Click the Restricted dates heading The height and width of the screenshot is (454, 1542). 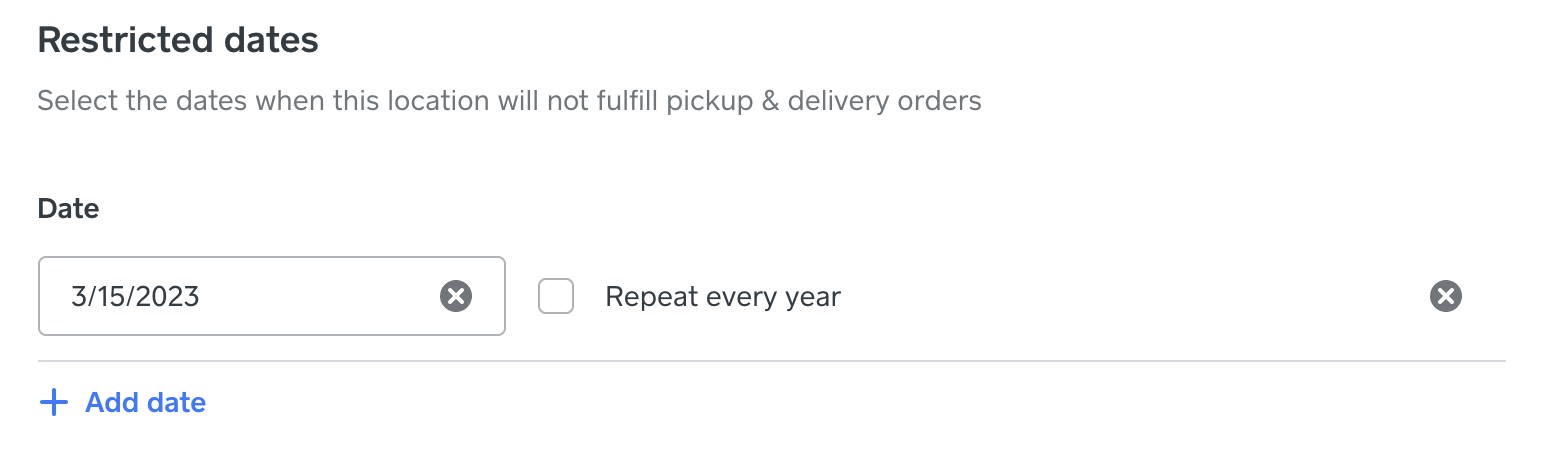click(x=178, y=40)
